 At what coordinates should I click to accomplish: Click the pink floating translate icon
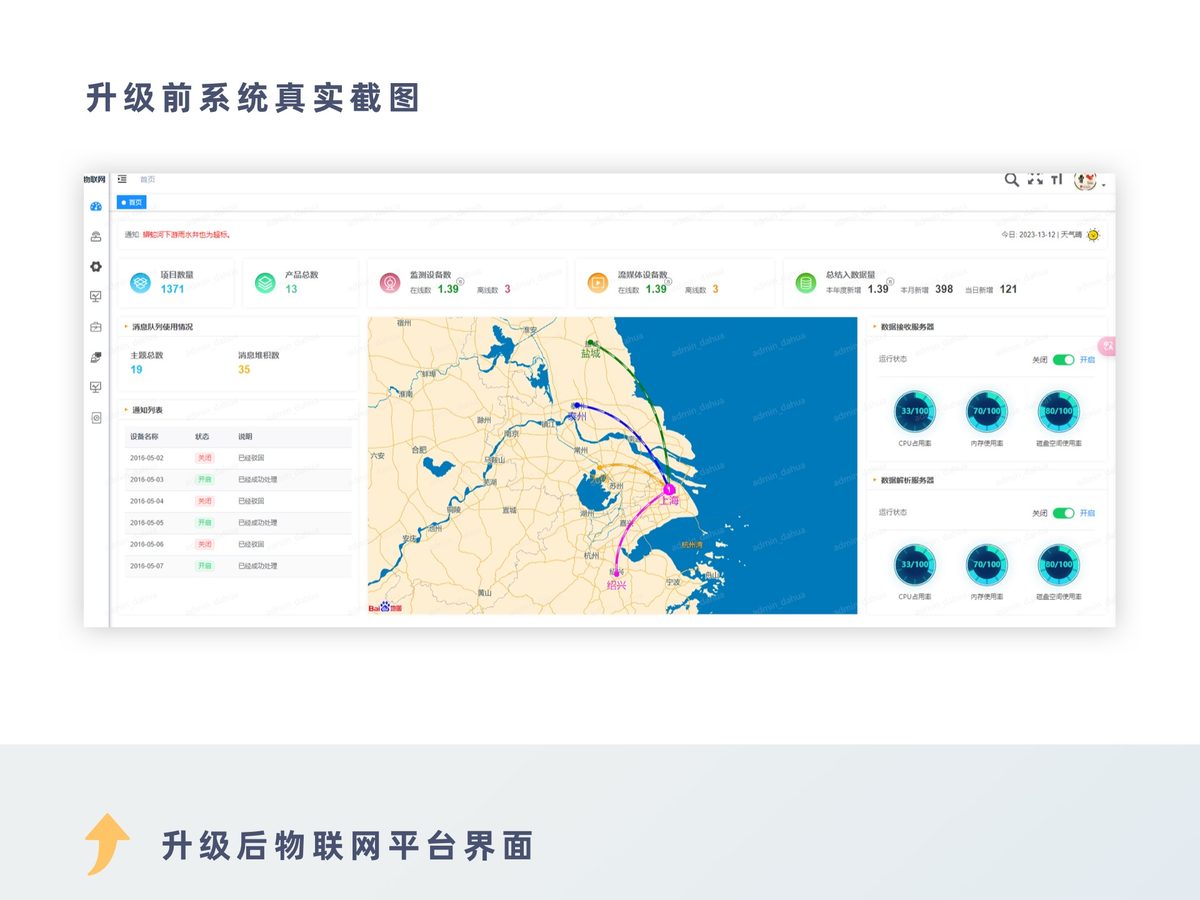1108,346
